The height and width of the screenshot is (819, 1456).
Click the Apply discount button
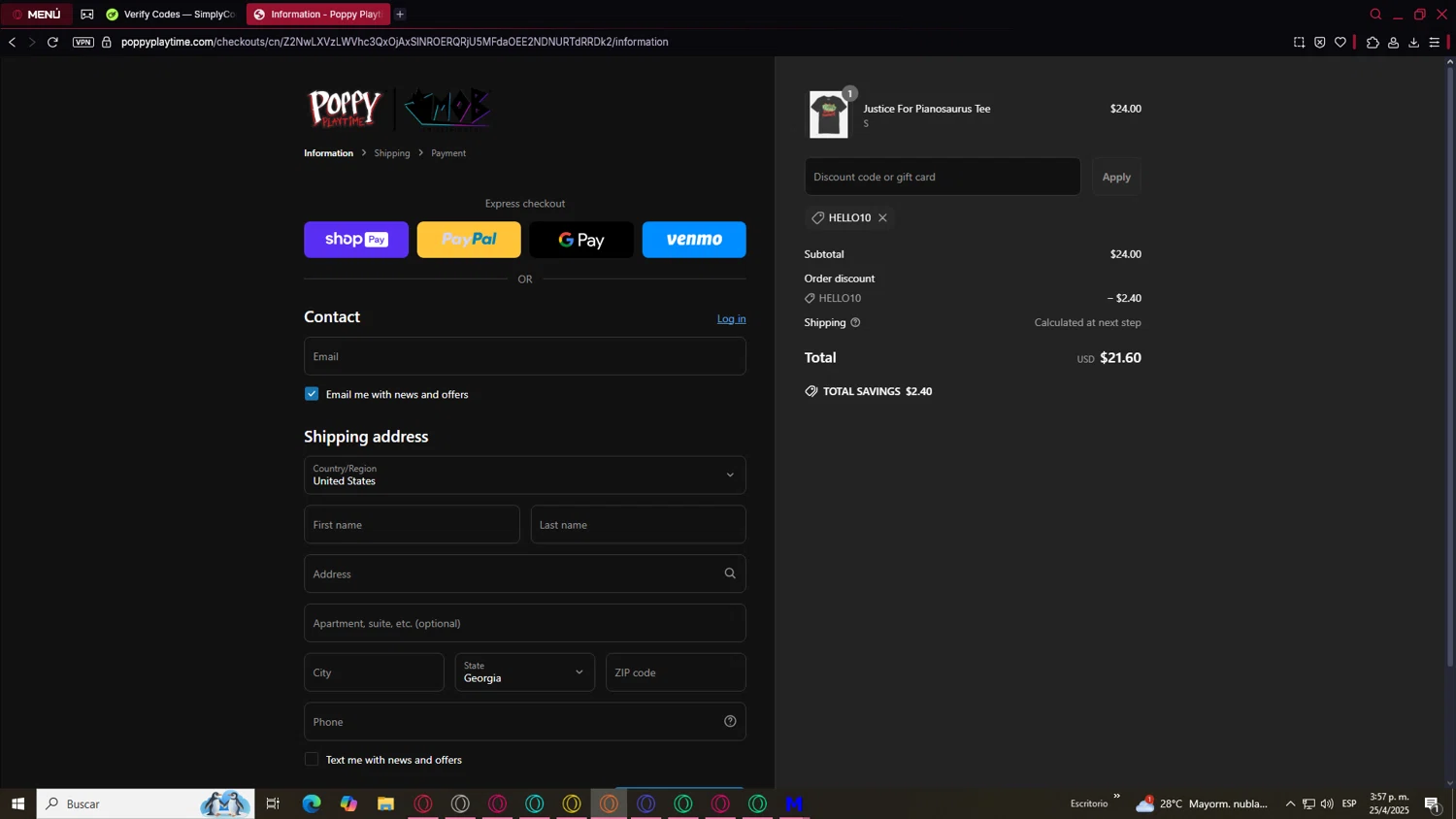[1116, 177]
